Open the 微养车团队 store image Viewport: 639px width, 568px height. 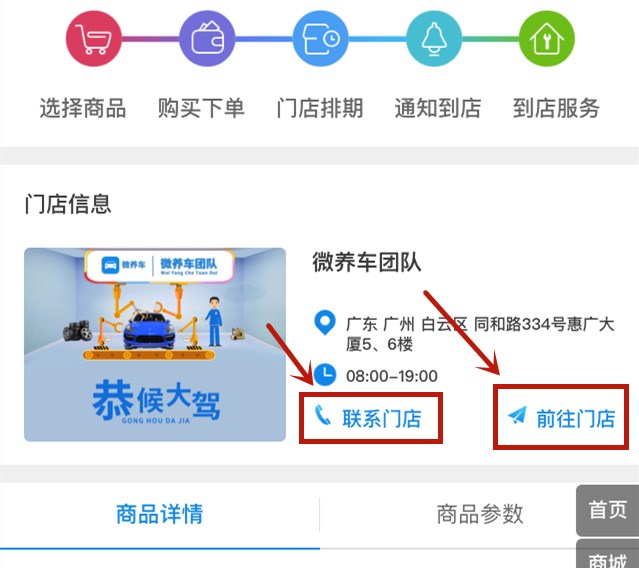click(x=155, y=344)
